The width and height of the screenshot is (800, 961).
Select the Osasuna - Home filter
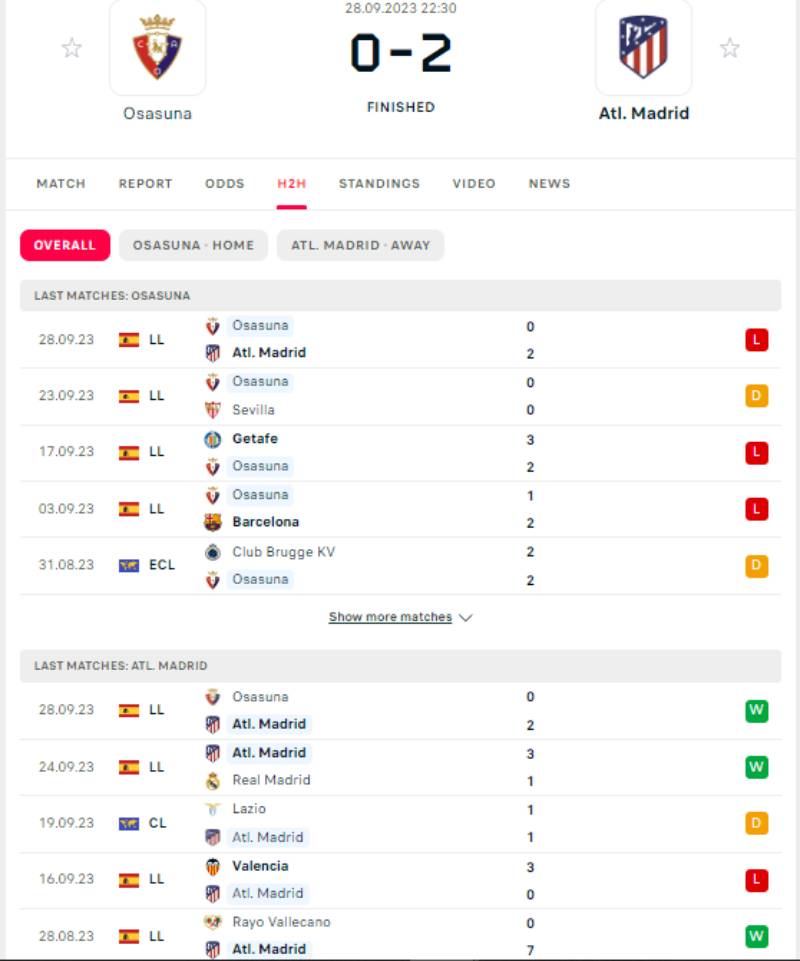(193, 245)
